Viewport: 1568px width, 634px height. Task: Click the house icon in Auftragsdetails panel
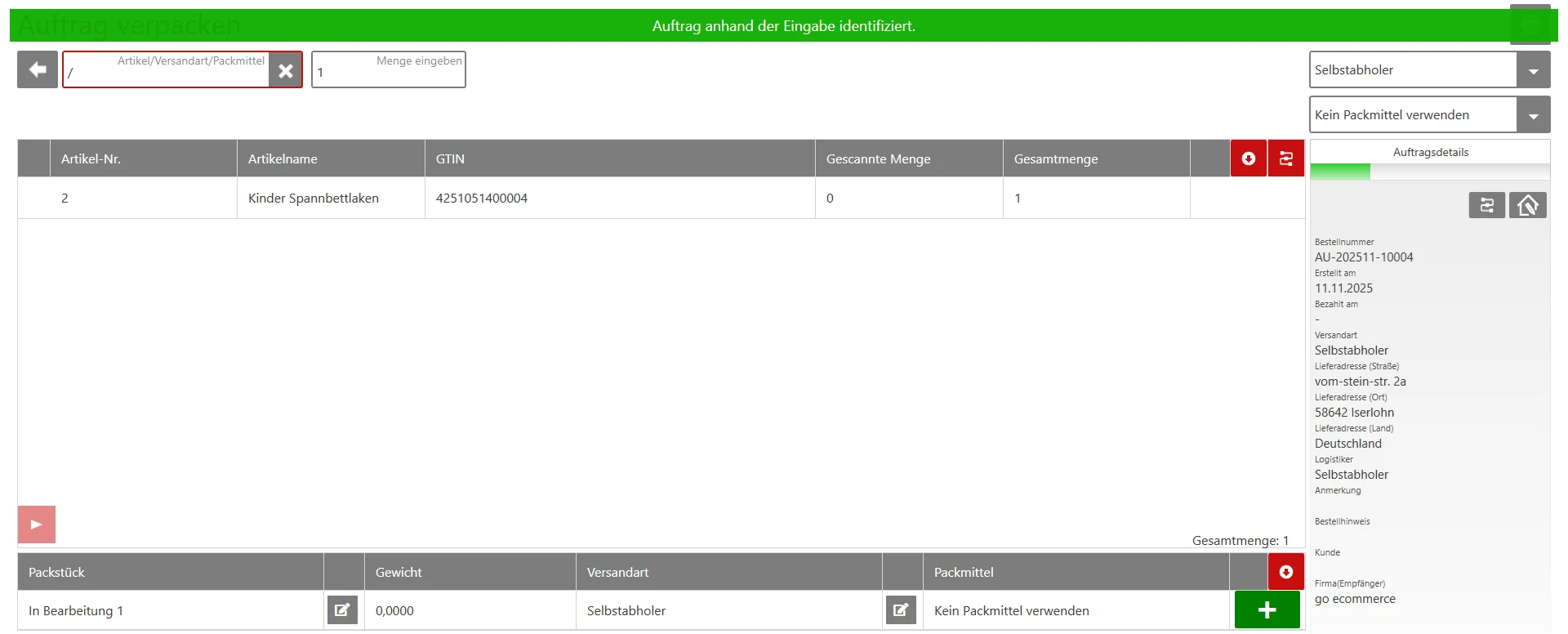[x=1528, y=205]
